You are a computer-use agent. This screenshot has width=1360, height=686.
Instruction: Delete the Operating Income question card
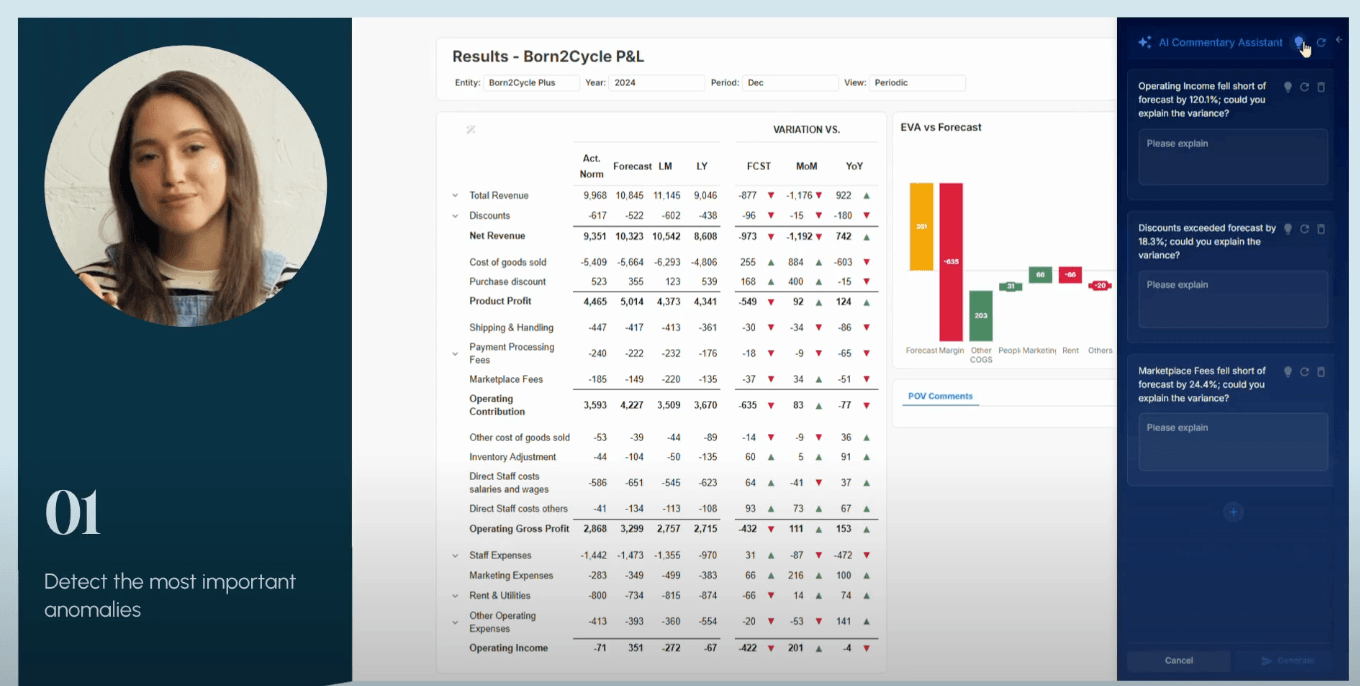tap(1320, 87)
